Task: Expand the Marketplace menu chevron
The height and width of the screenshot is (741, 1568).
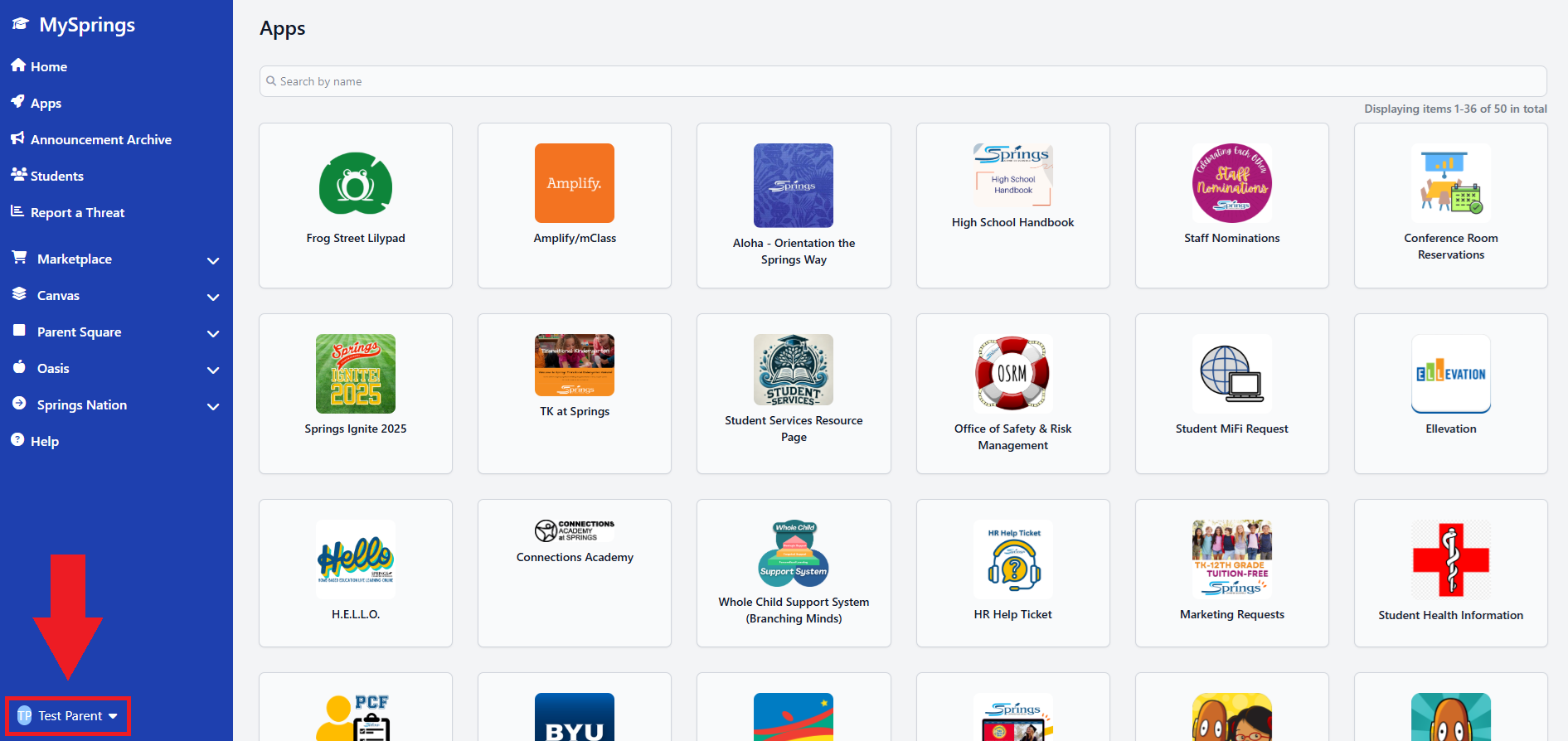Action: 213,260
